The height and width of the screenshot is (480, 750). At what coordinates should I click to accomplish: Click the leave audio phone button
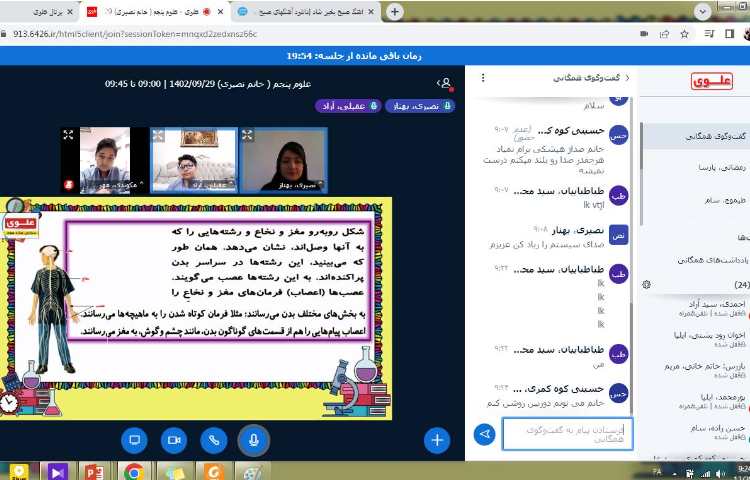214,439
